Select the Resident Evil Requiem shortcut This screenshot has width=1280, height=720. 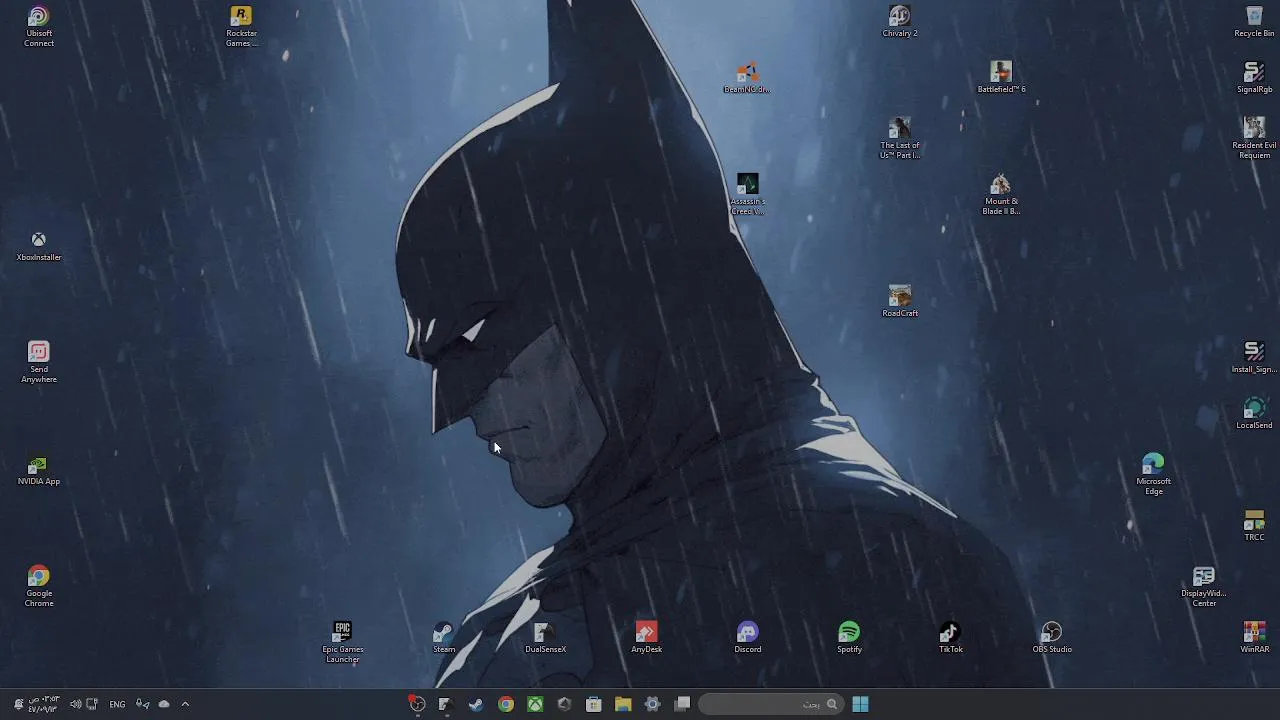pyautogui.click(x=1254, y=138)
